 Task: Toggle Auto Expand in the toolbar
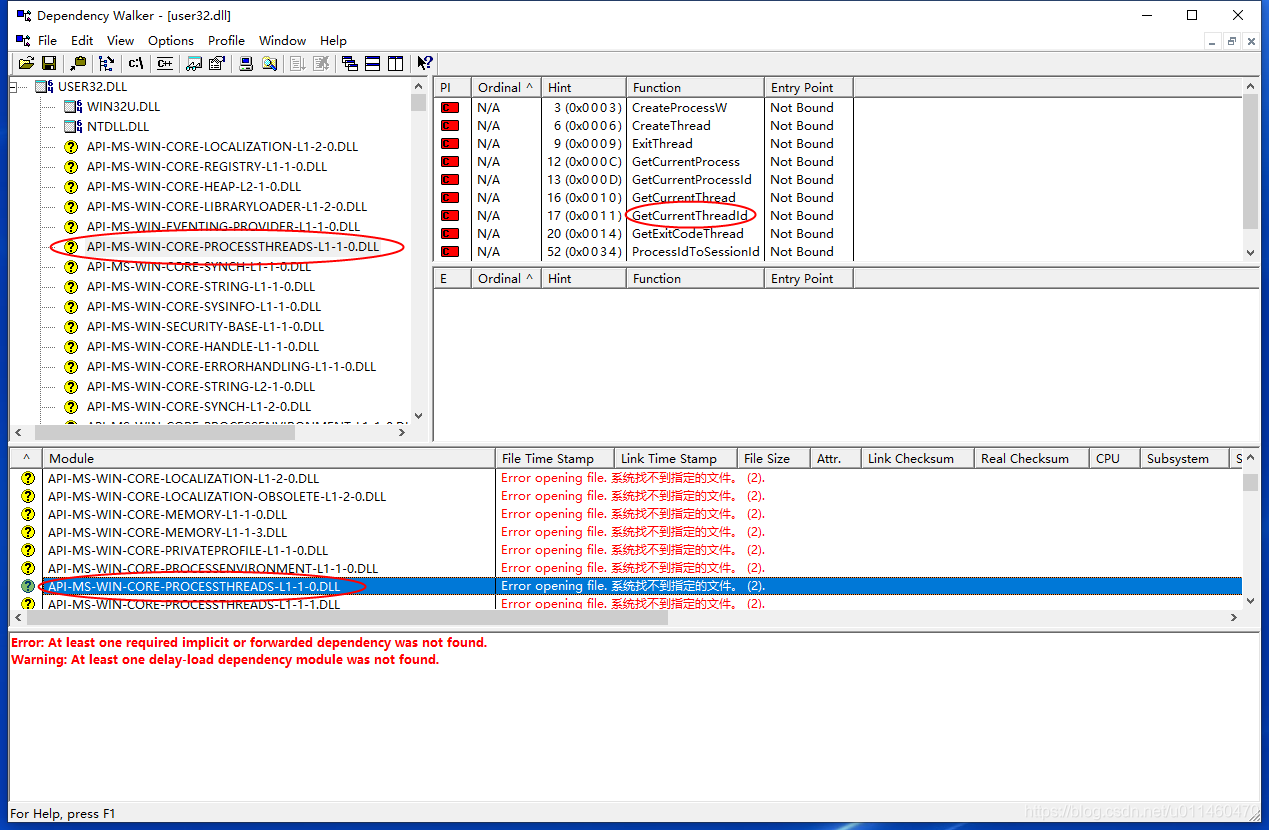107,63
